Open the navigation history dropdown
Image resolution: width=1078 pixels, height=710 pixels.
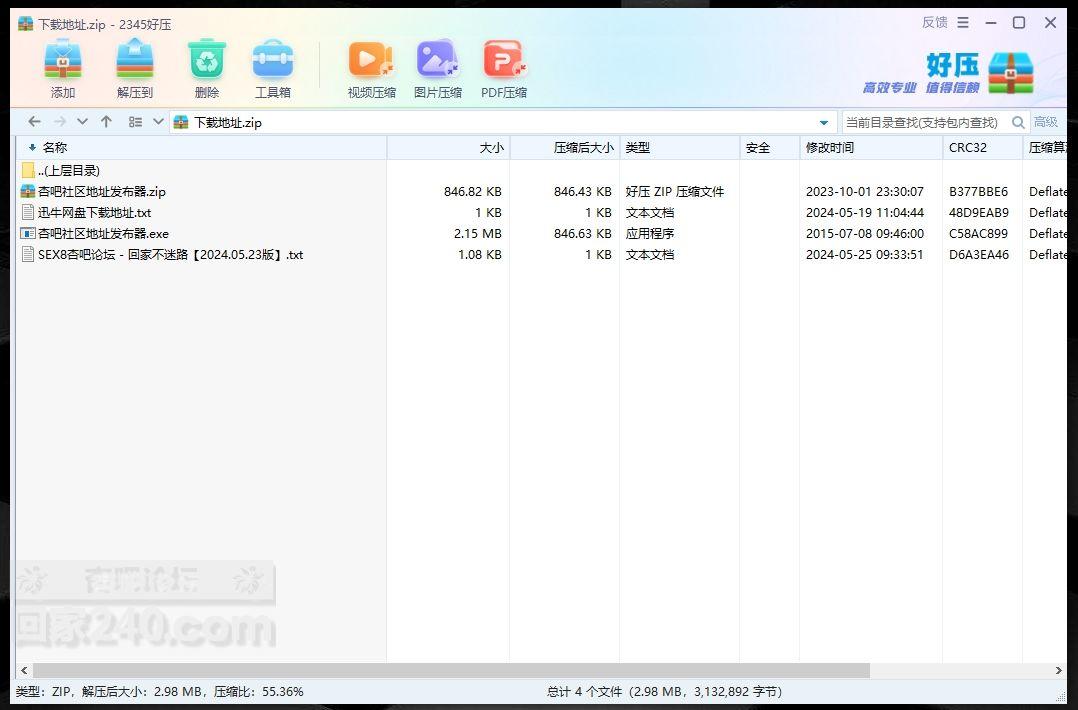tap(82, 122)
